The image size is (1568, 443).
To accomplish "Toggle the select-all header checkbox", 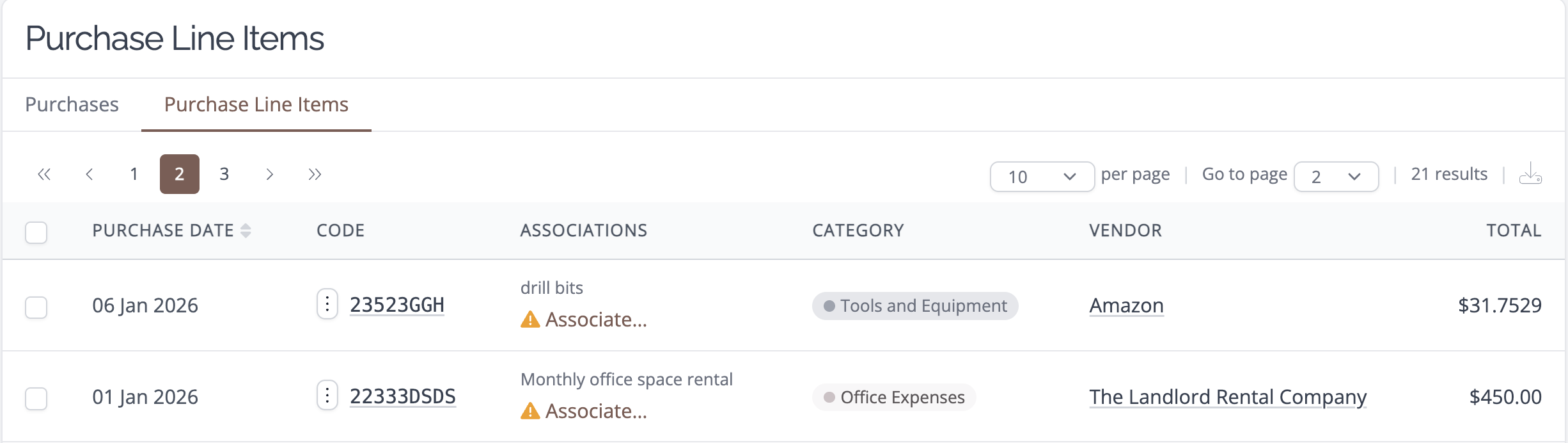I will tap(36, 232).
